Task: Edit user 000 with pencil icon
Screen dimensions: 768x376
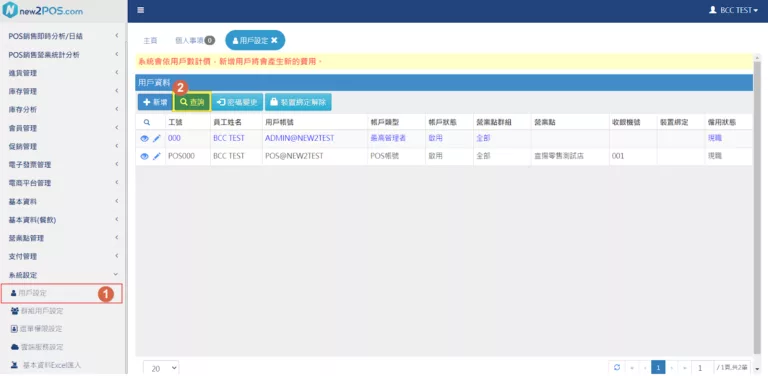Action: click(x=156, y=139)
